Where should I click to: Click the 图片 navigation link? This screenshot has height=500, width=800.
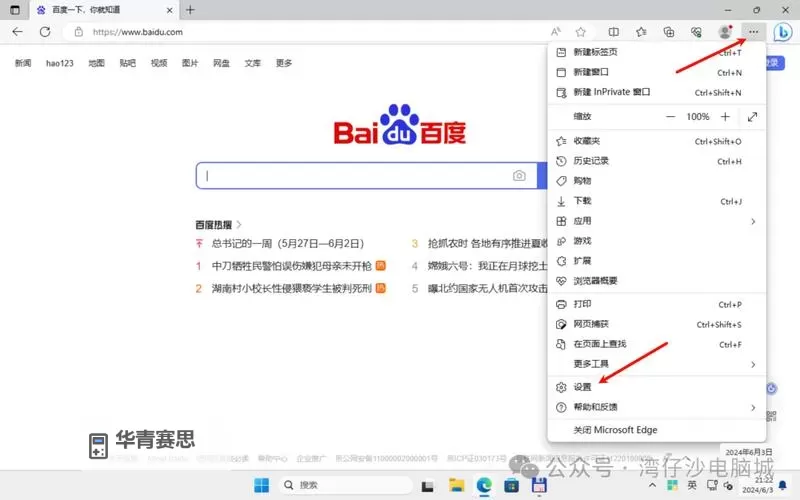190,63
